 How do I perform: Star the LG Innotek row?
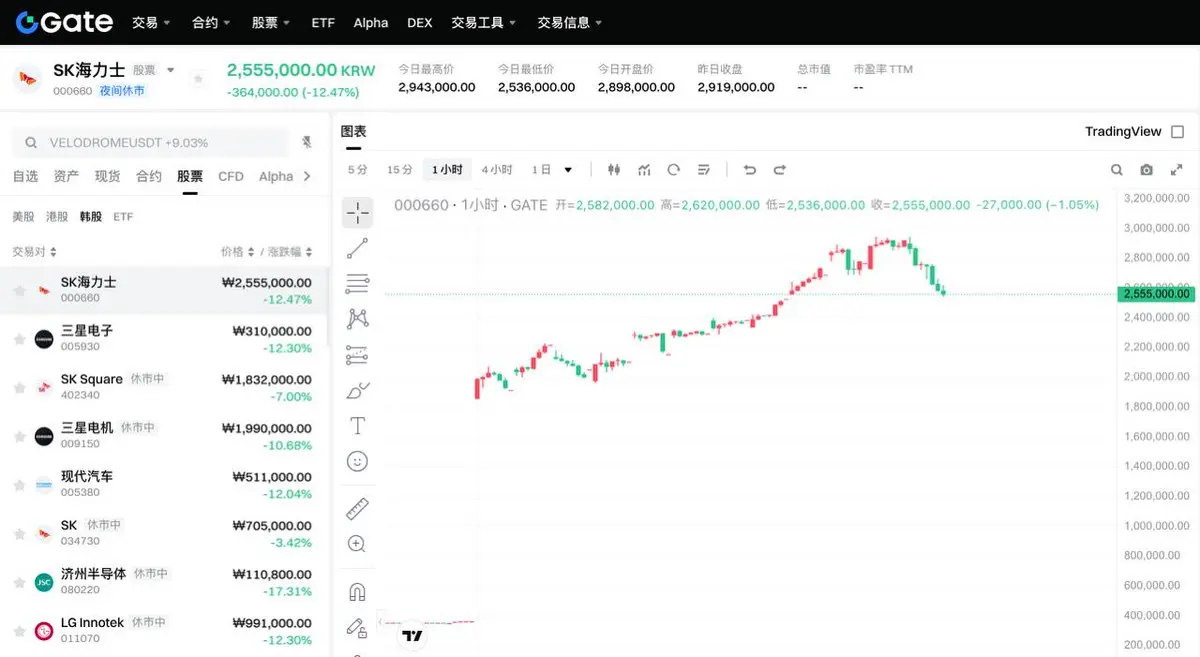[19, 631]
